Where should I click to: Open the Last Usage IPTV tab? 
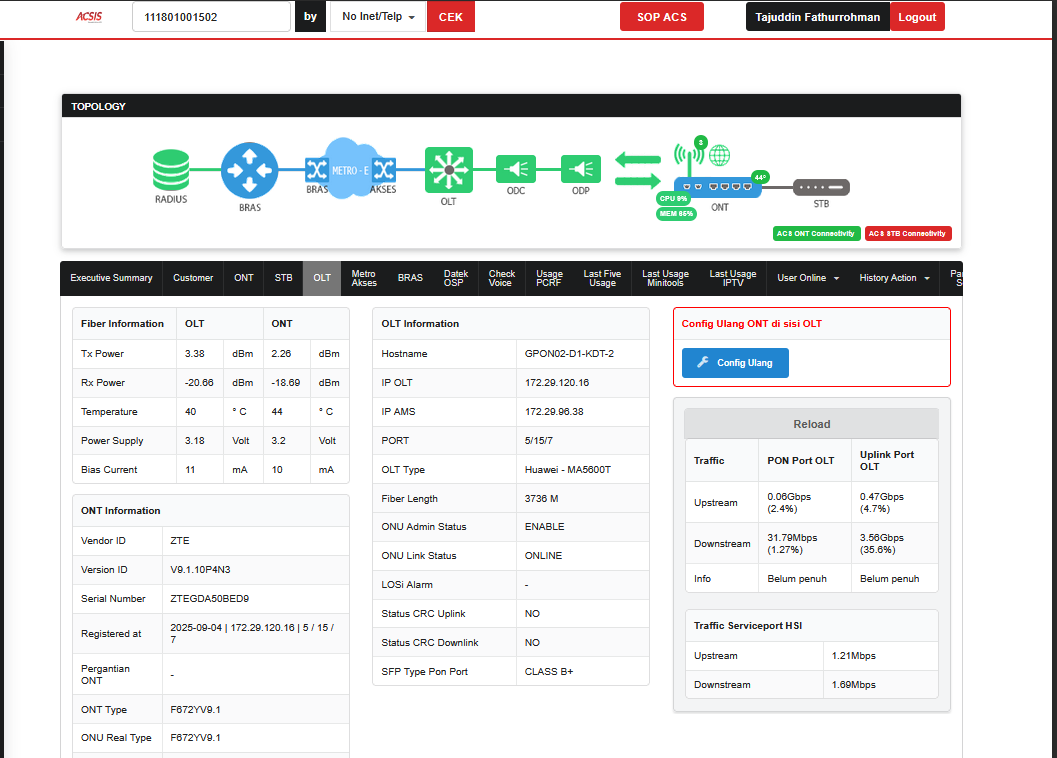tap(733, 278)
